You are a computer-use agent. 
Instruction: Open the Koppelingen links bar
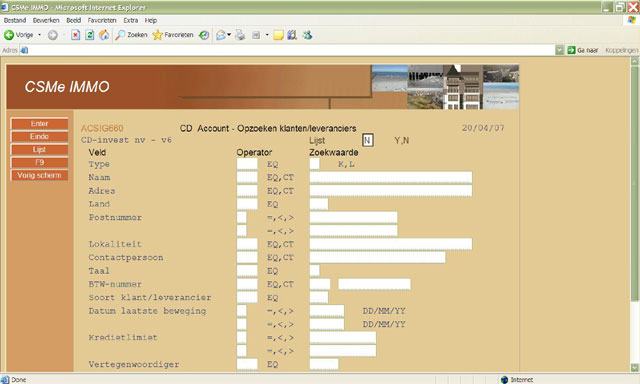[622, 50]
